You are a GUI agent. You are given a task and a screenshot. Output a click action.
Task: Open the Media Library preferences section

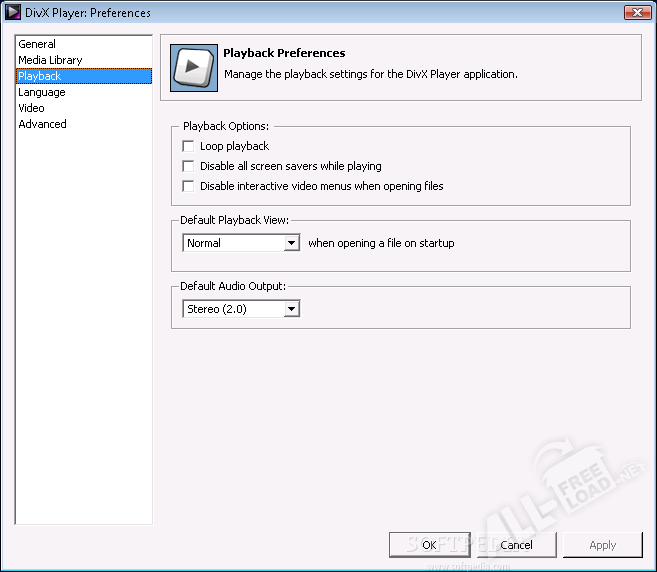[50, 60]
